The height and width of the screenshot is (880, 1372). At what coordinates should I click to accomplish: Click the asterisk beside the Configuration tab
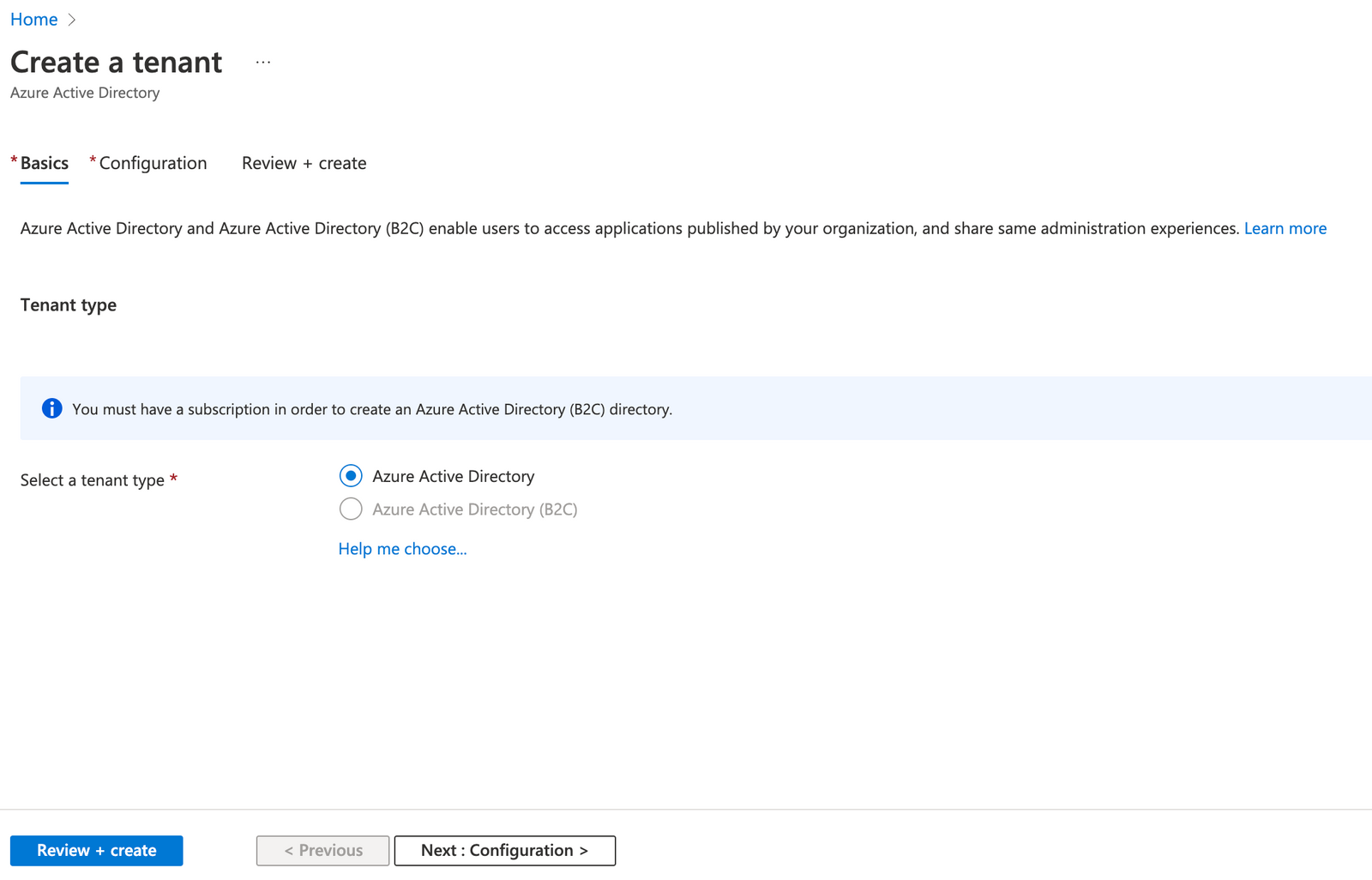92,160
